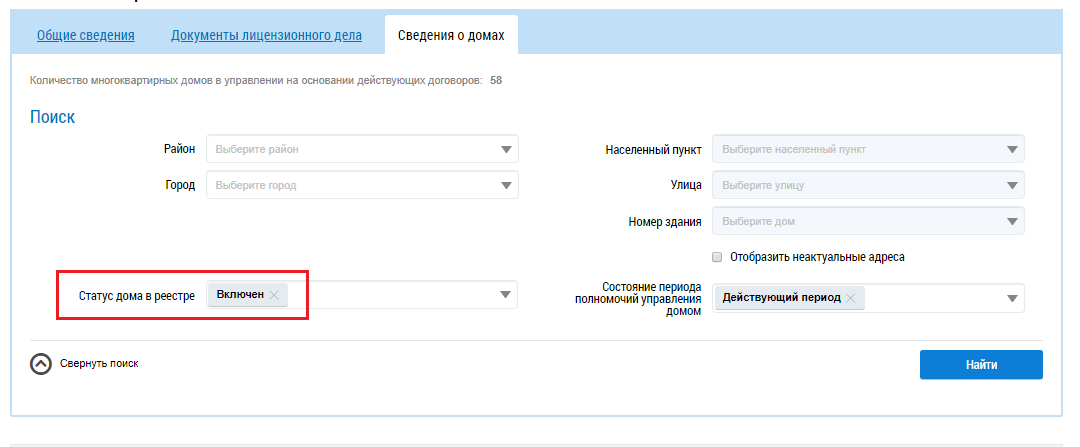Screen dimensions: 1080x447
Task: Expand the Населенный пункт dropdown
Action: point(1012,149)
